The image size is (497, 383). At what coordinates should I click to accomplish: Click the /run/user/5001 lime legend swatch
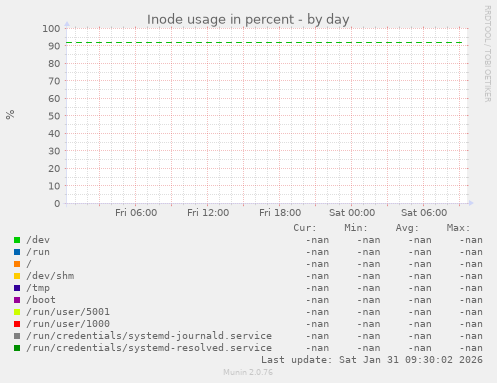[x=17, y=312]
